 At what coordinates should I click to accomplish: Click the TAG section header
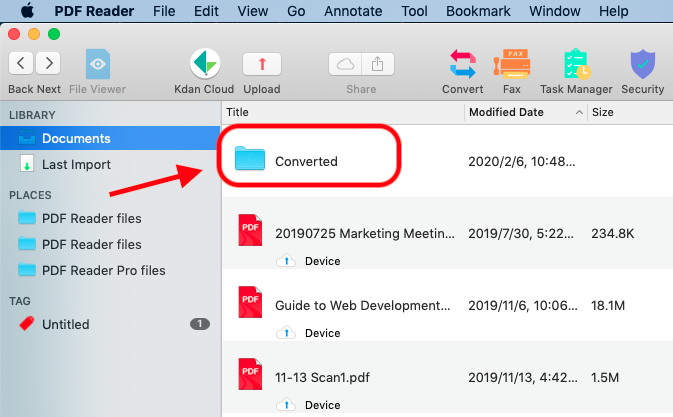(x=20, y=301)
